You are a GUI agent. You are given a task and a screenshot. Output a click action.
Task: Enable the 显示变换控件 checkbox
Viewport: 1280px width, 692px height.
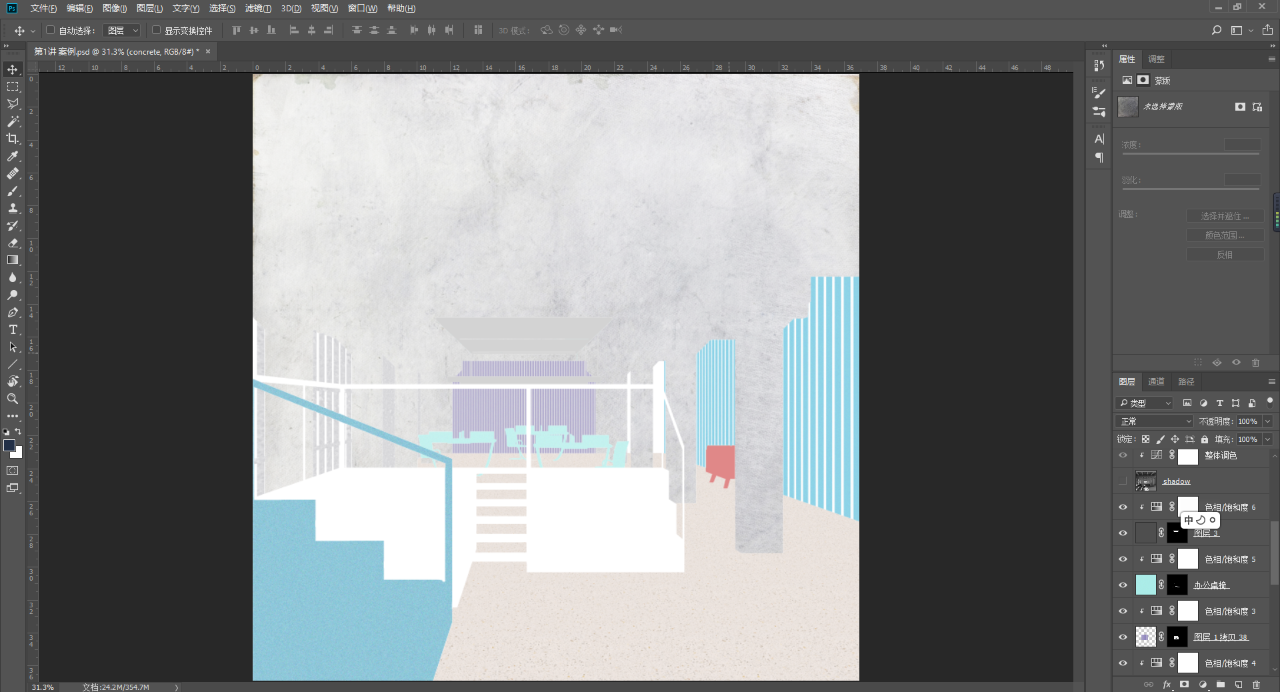point(157,30)
